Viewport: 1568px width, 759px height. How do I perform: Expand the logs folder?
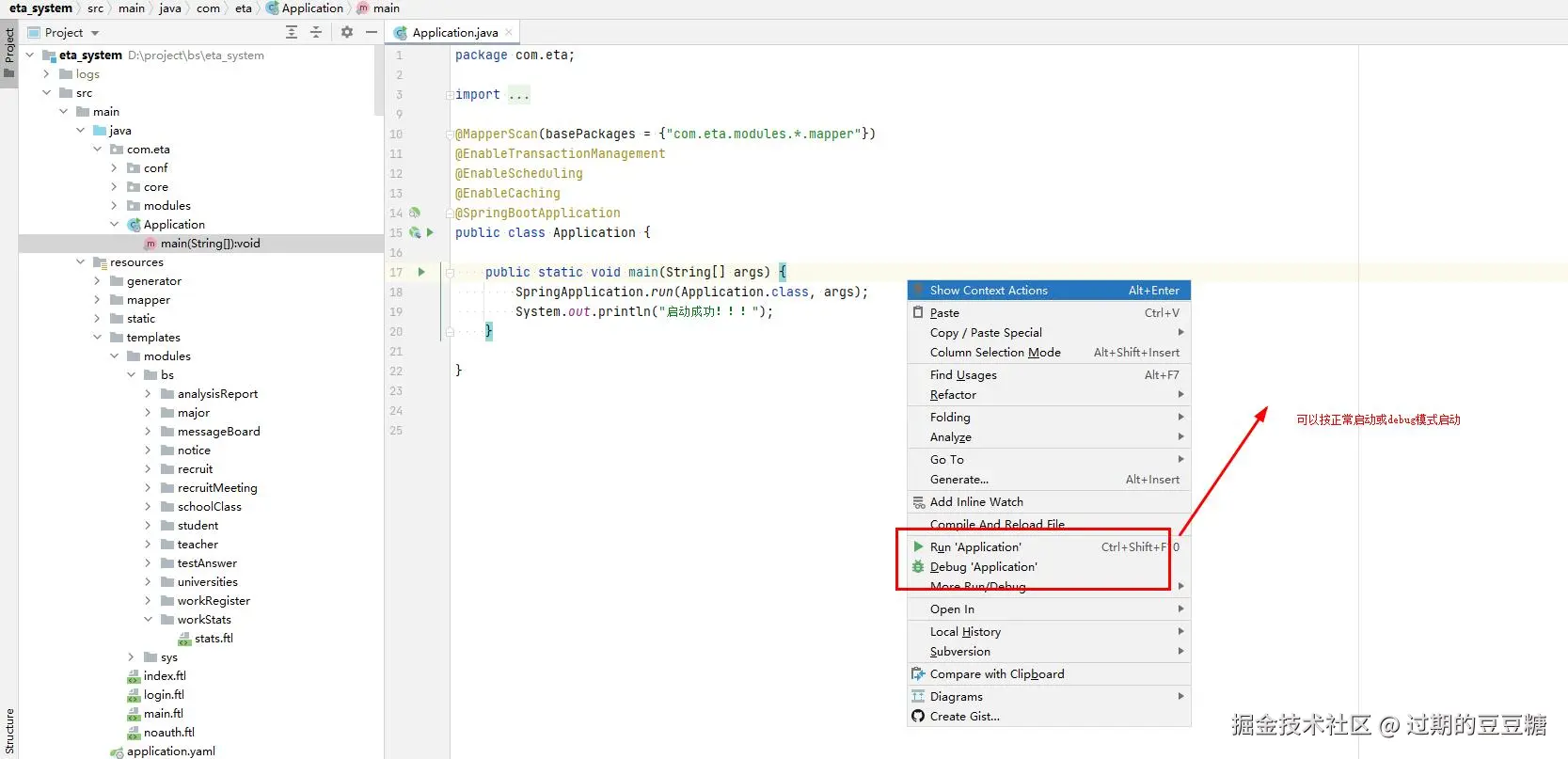[46, 74]
